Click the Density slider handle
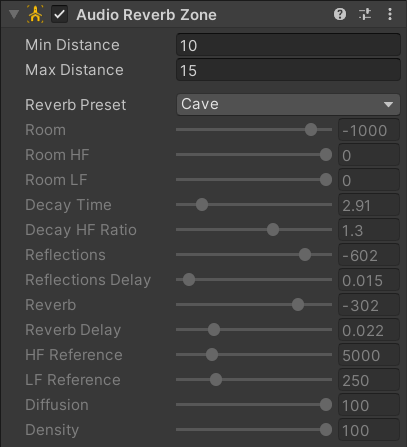This screenshot has width=407, height=447. coord(326,430)
